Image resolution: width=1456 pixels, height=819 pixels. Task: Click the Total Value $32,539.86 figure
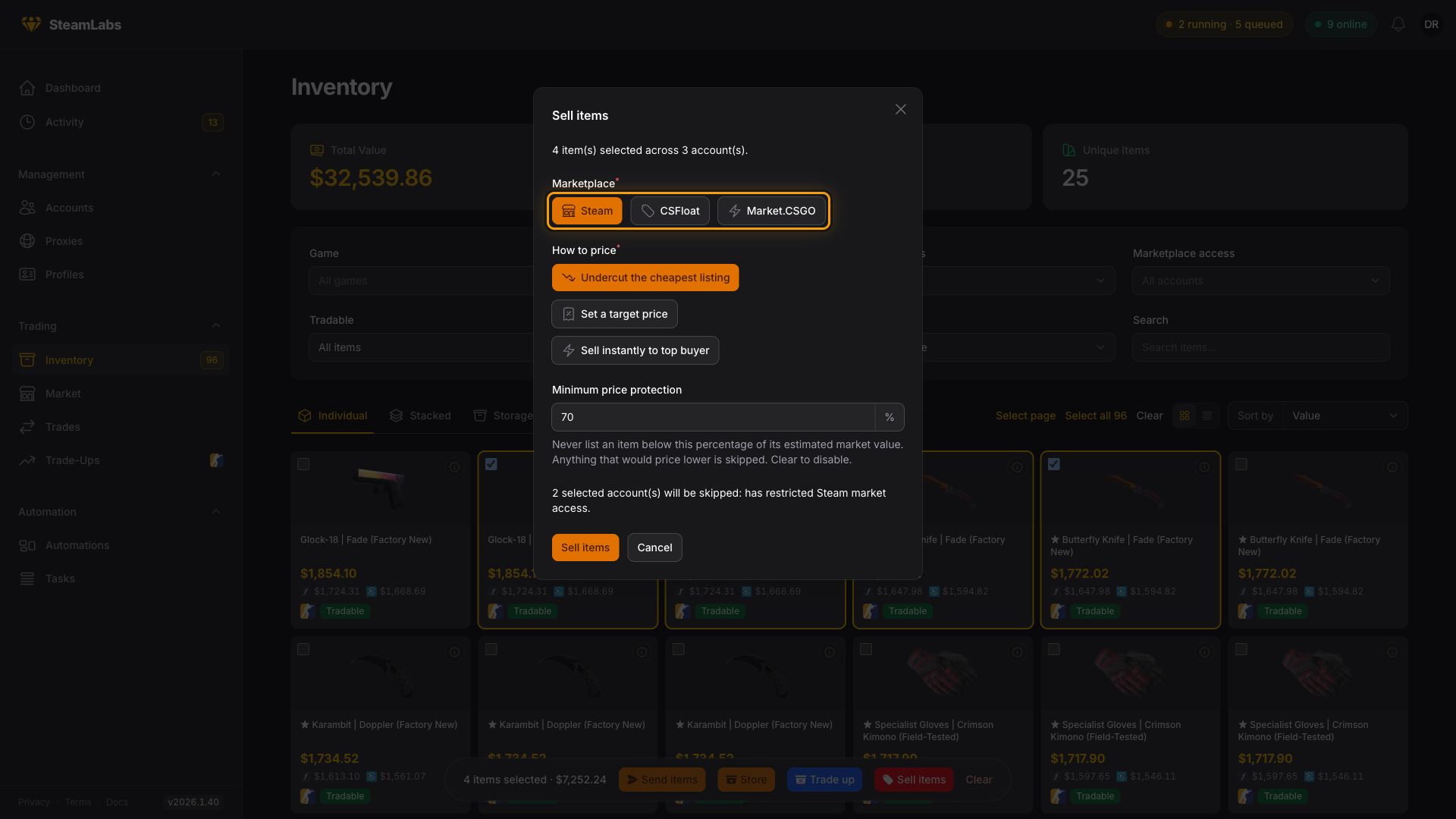371,177
